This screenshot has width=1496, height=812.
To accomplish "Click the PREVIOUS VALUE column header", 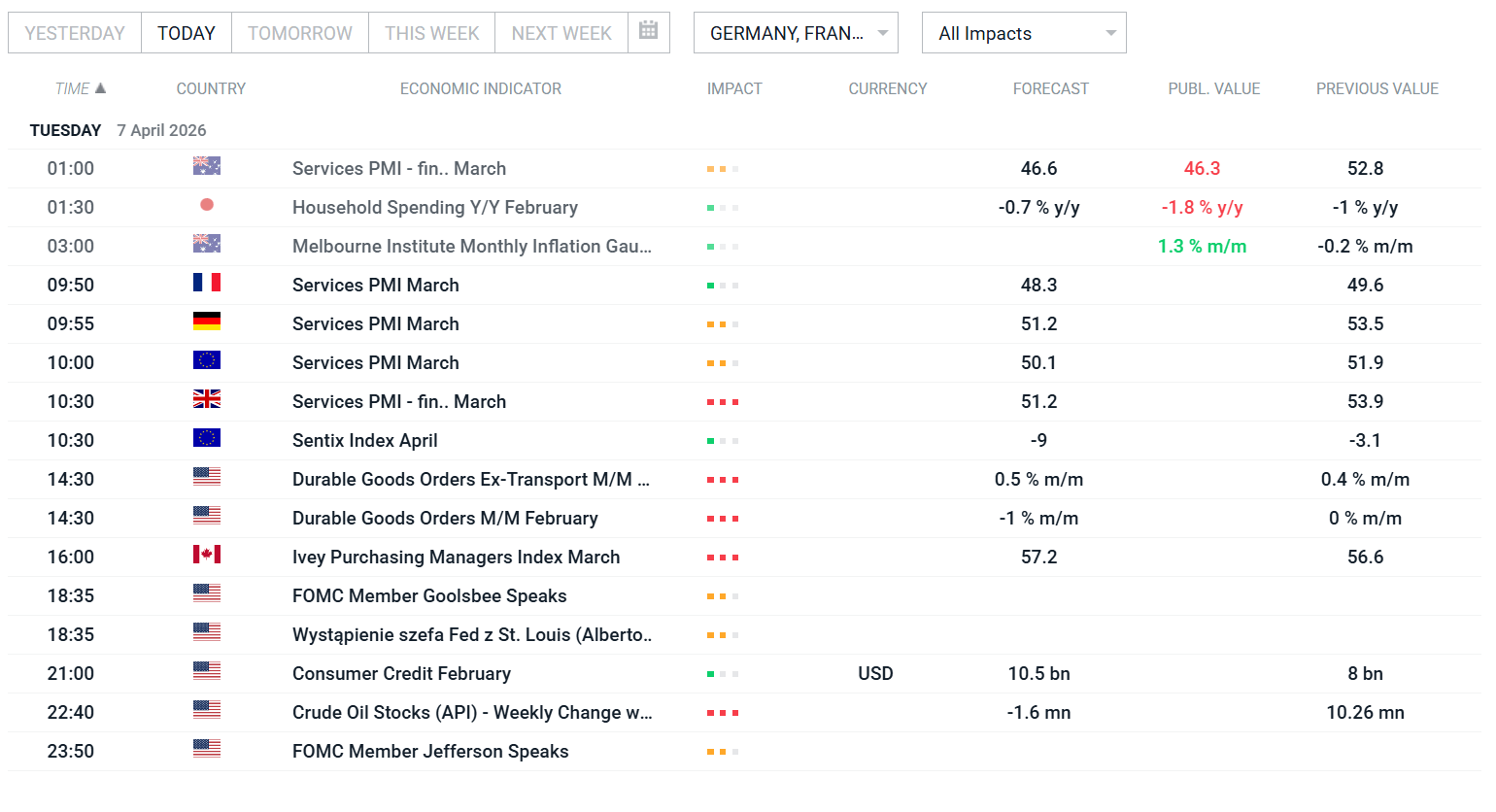I will pyautogui.click(x=1377, y=88).
